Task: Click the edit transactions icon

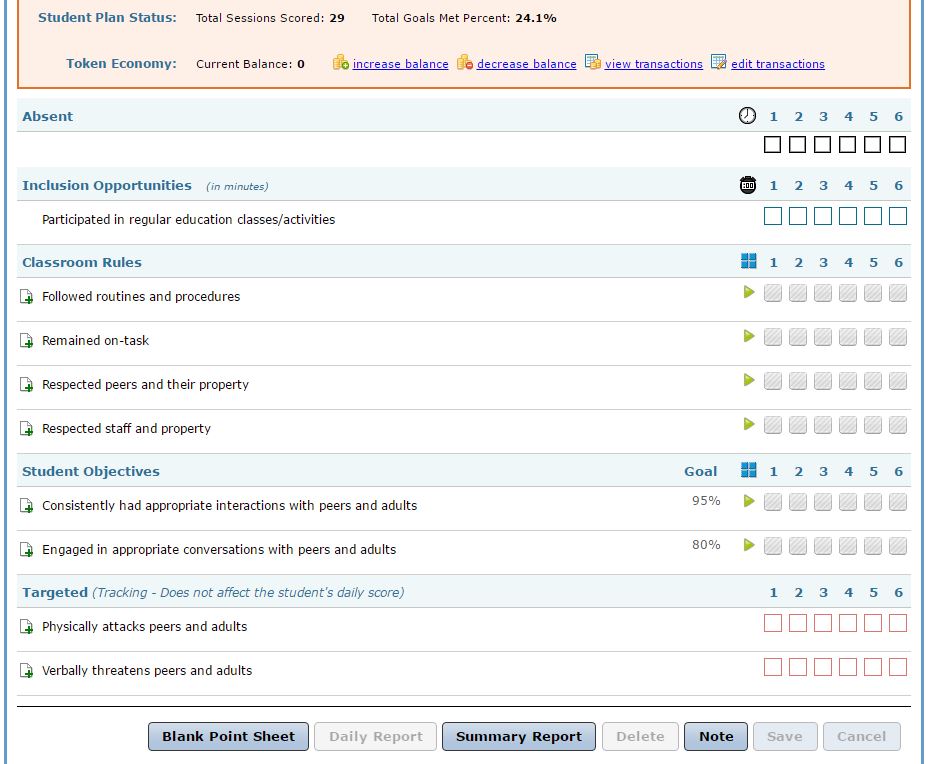Action: (717, 63)
